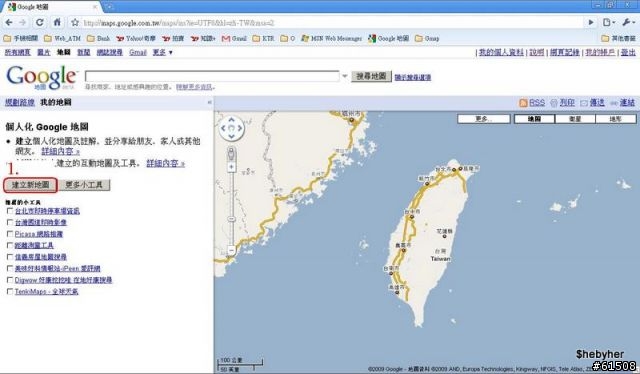Viewport: 640px width, 374px height.
Task: Collapse the left panel with the arrow
Action: point(209,102)
